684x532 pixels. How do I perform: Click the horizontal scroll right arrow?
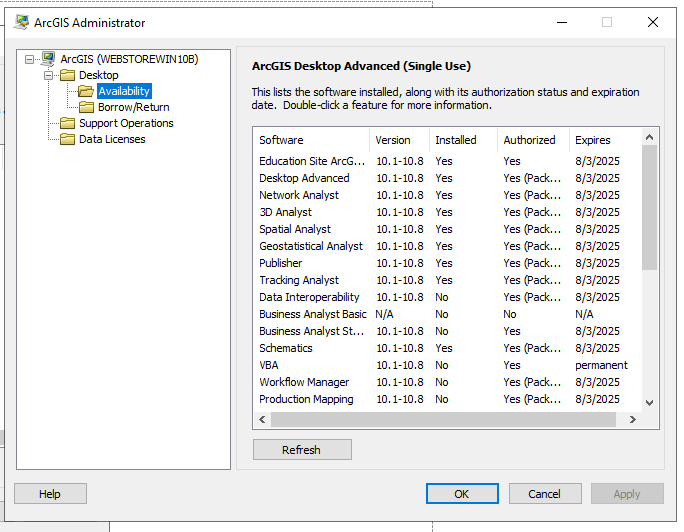[x=633, y=419]
